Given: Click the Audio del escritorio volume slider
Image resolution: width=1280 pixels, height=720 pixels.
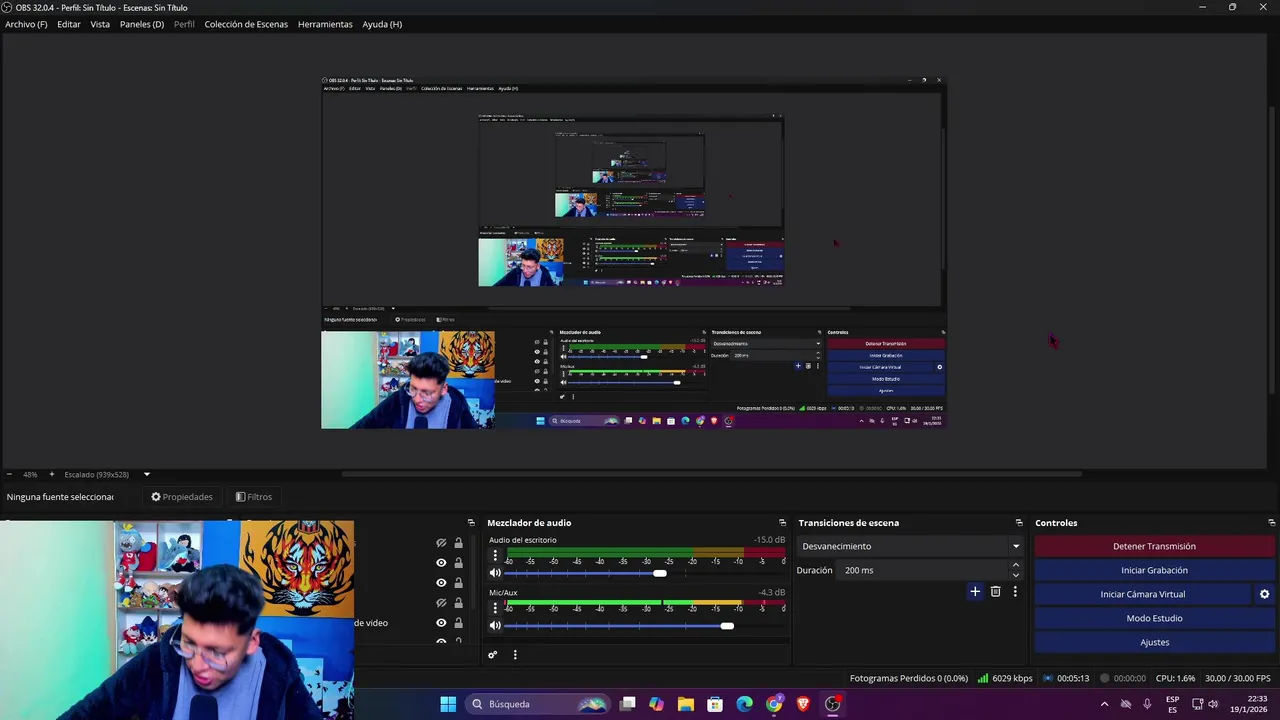Looking at the screenshot, I should point(645,573).
